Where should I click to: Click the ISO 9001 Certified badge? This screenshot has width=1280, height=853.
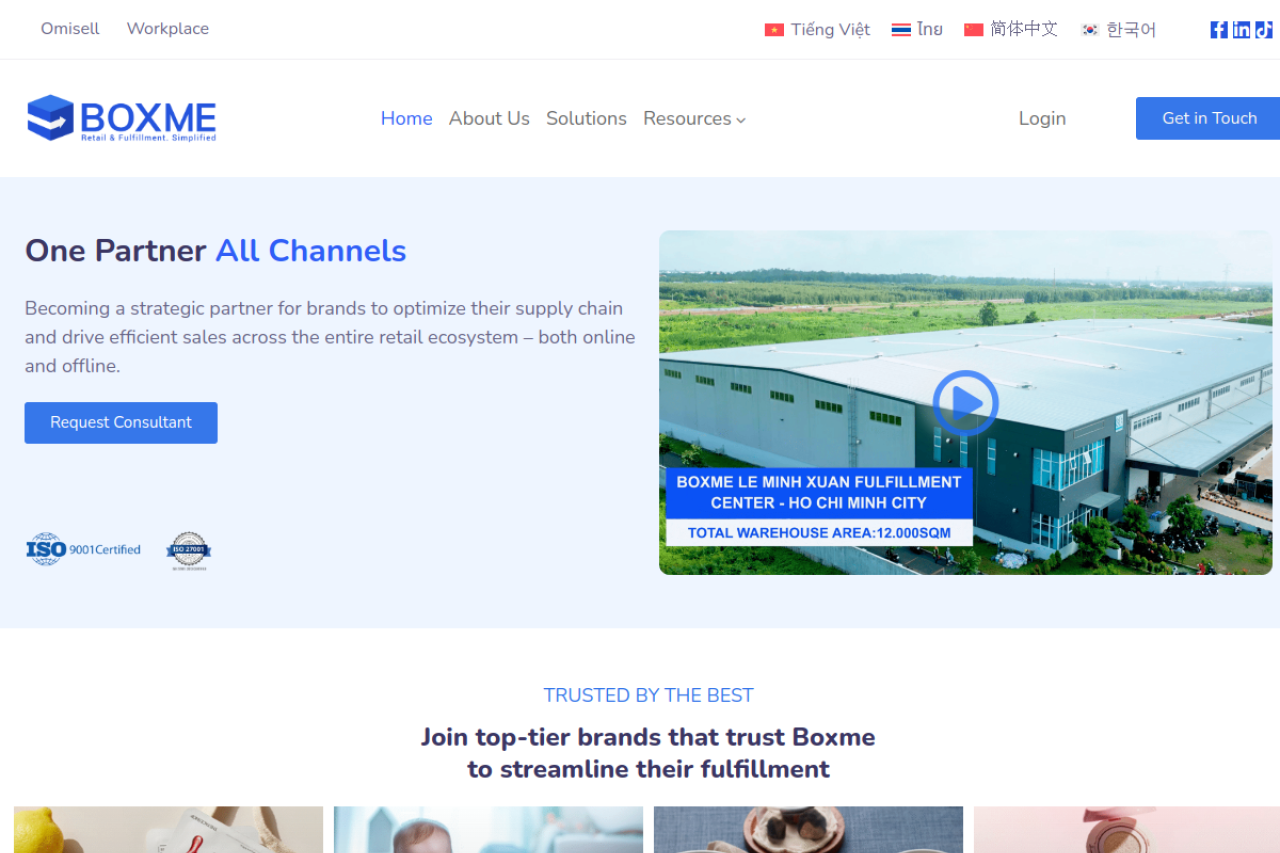click(83, 549)
